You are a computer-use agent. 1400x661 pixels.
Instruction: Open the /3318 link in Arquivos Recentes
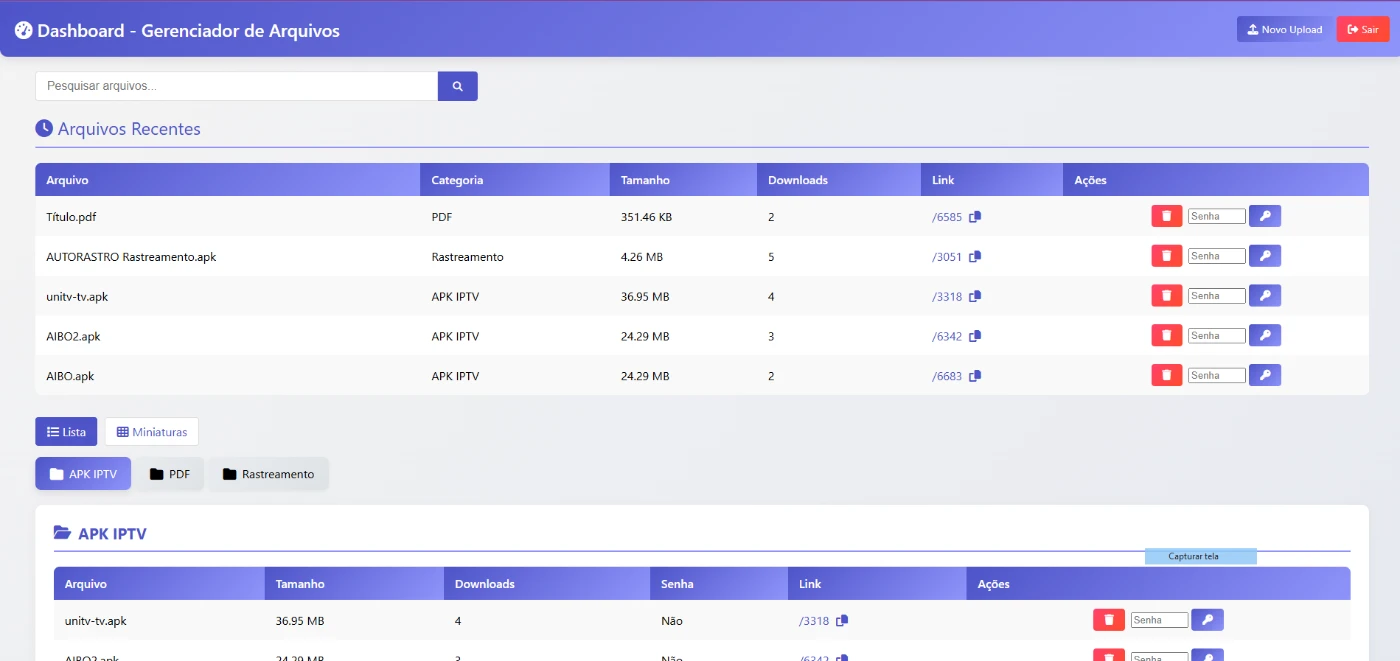pos(947,297)
